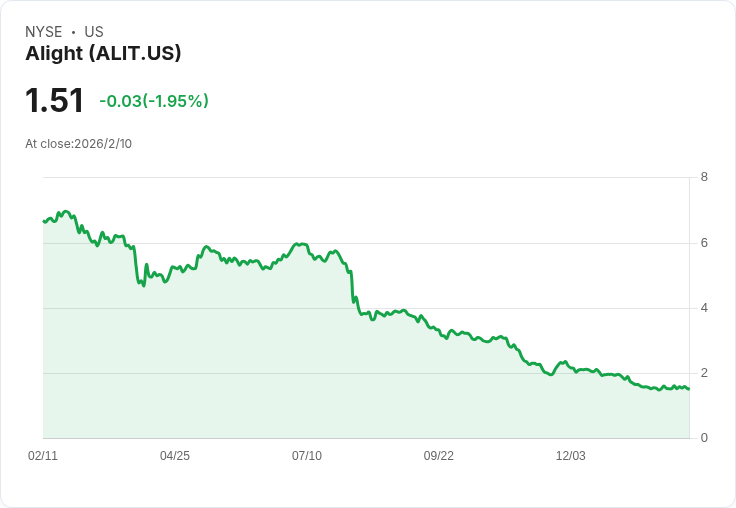Click the current price 1.51
Image resolution: width=736 pixels, height=508 pixels.
click(55, 101)
